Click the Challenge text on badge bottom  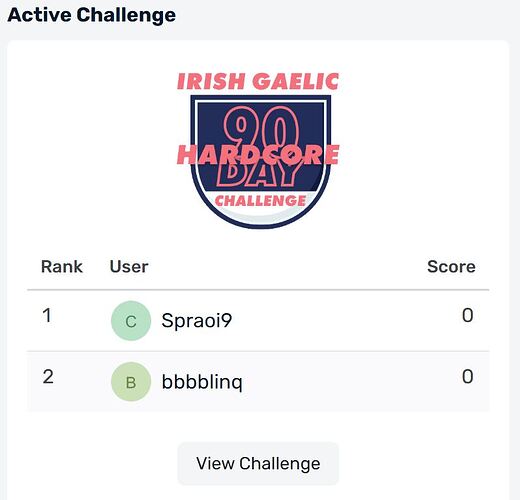[x=260, y=201]
